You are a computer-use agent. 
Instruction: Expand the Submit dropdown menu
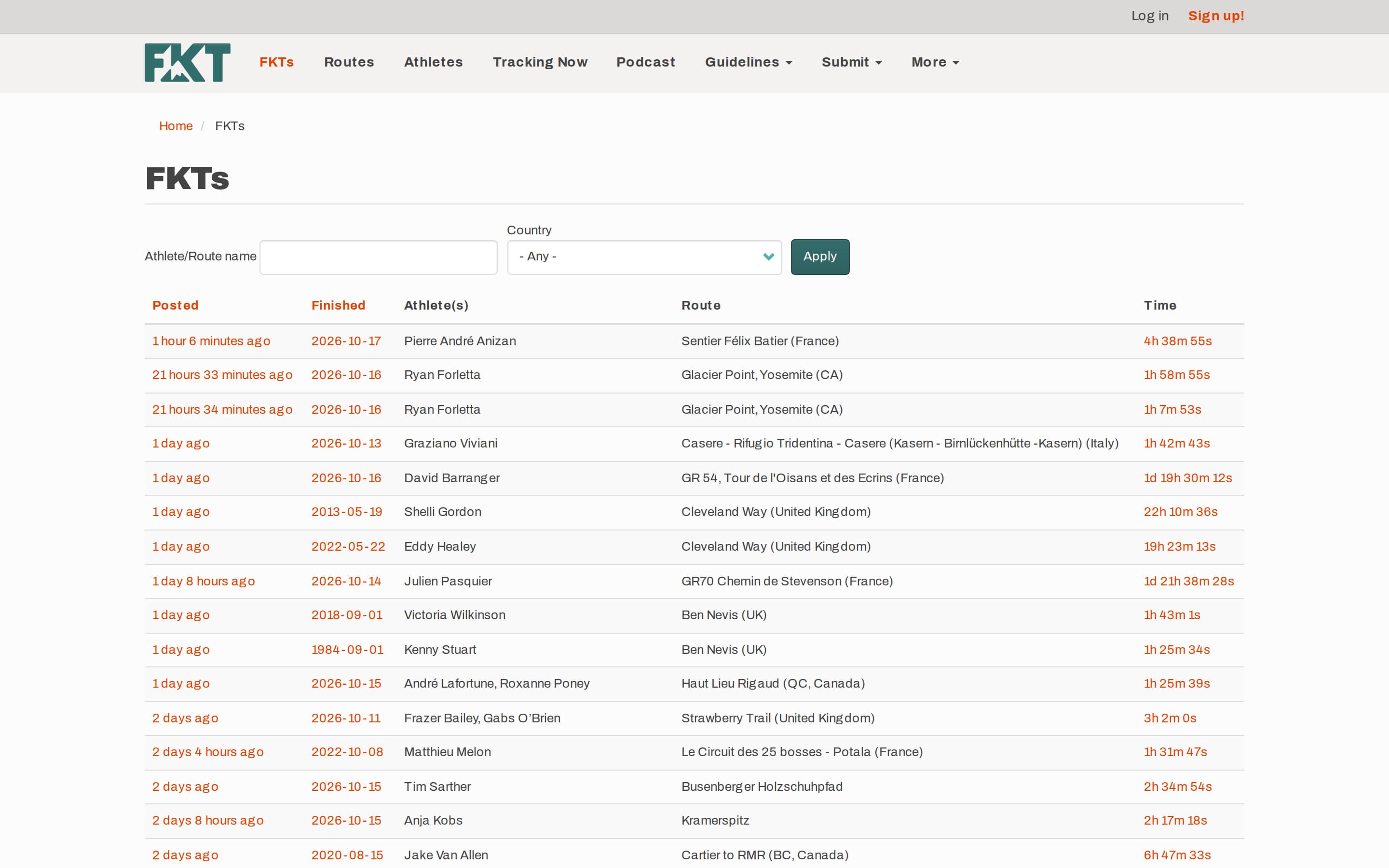852,62
